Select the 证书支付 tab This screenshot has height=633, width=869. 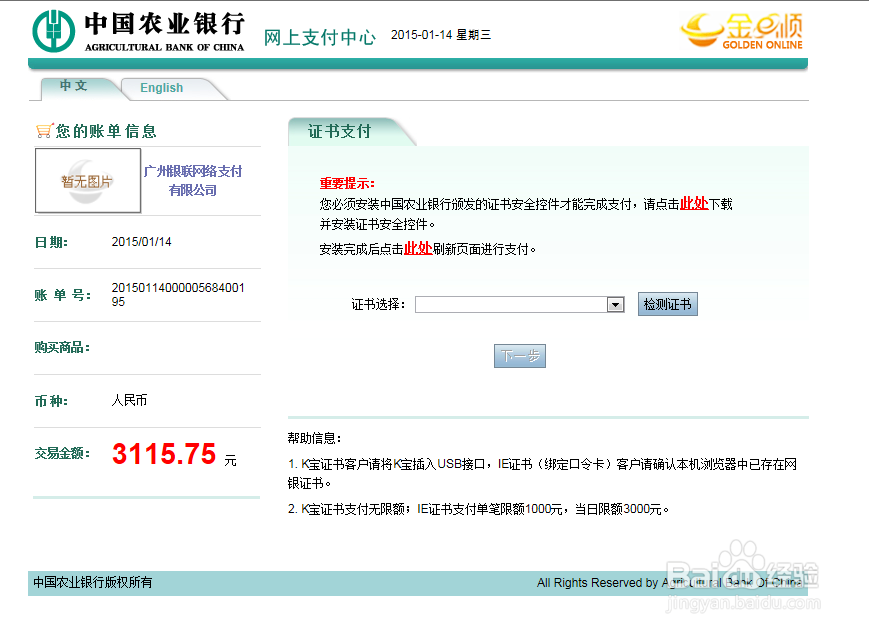(x=339, y=131)
